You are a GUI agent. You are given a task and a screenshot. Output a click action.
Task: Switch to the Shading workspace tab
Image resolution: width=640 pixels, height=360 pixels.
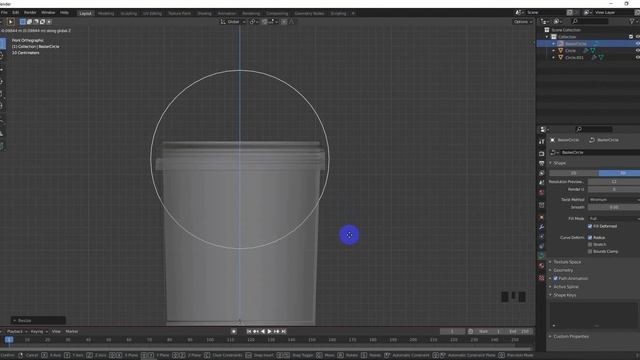[204, 13]
